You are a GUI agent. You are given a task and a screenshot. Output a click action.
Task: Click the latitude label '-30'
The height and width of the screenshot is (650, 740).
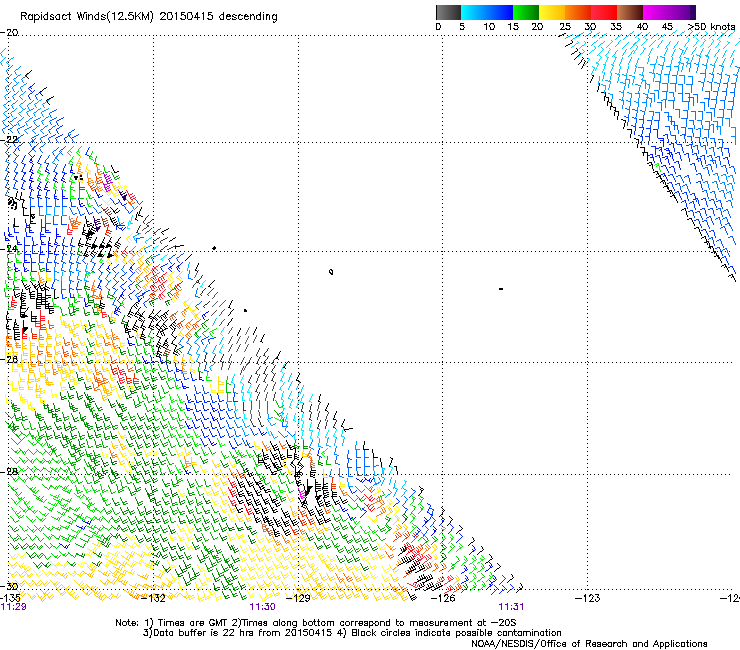point(10,587)
